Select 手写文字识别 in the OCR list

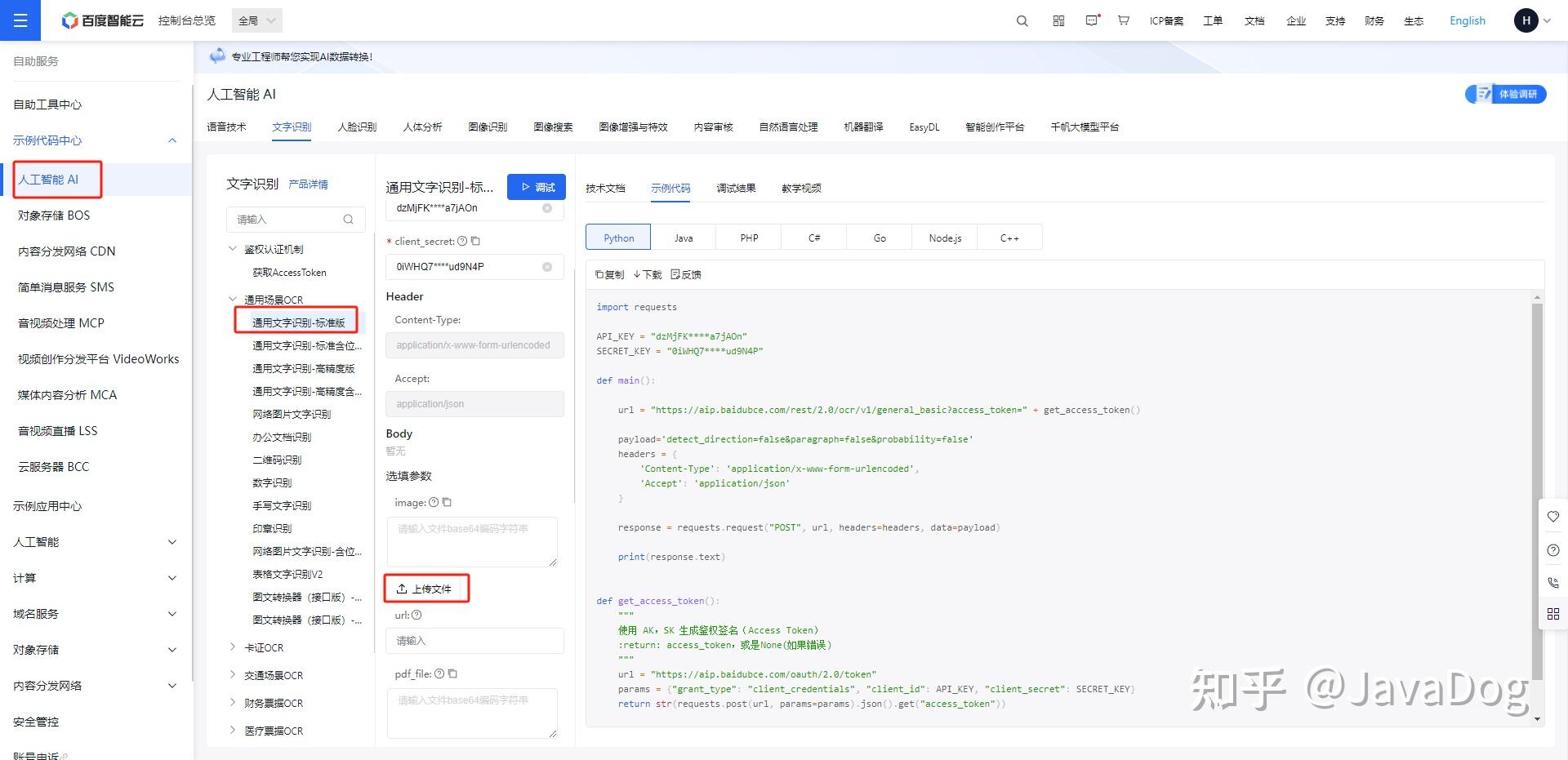[x=282, y=505]
